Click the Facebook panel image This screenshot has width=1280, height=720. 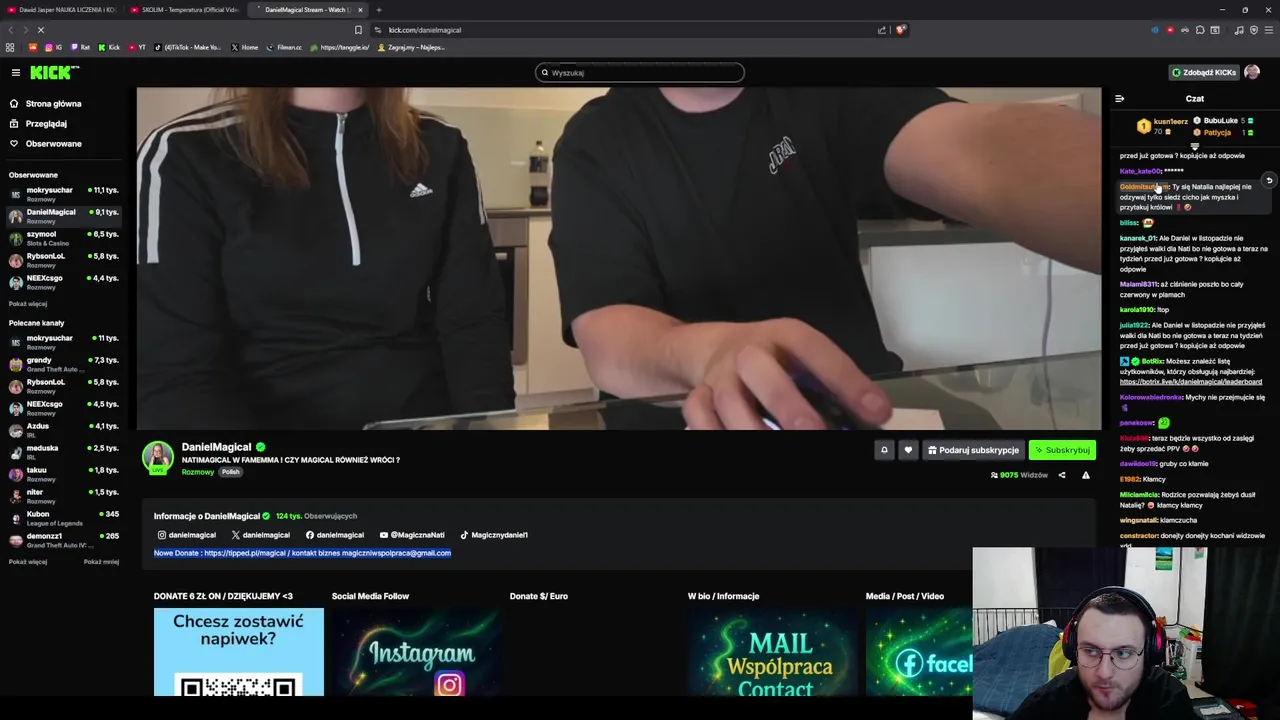coord(919,652)
